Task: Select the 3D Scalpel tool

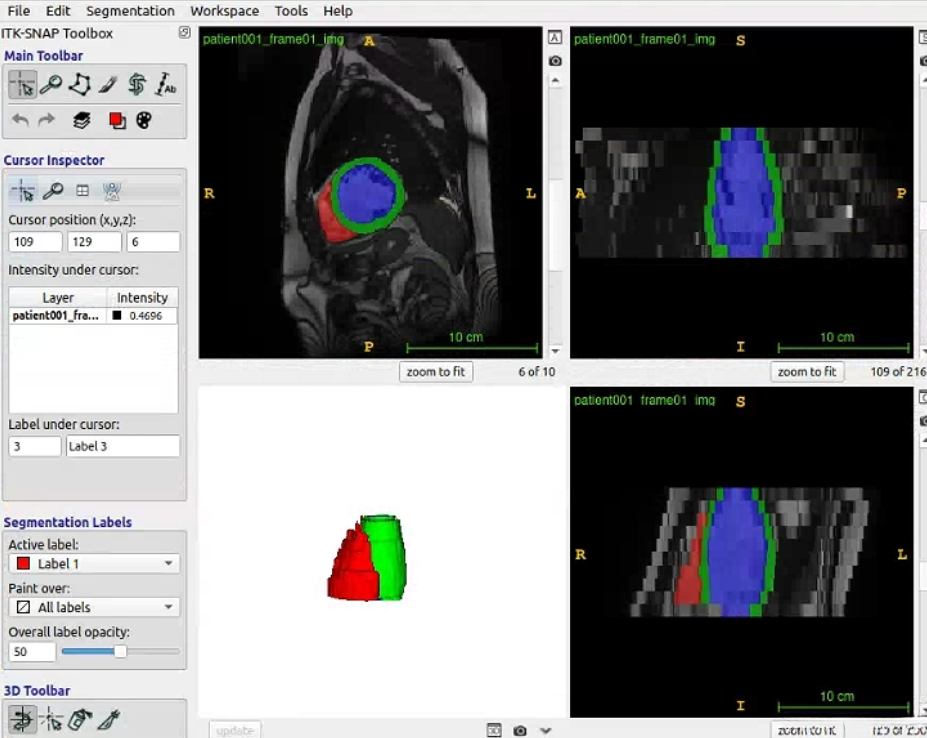Action: [109, 718]
